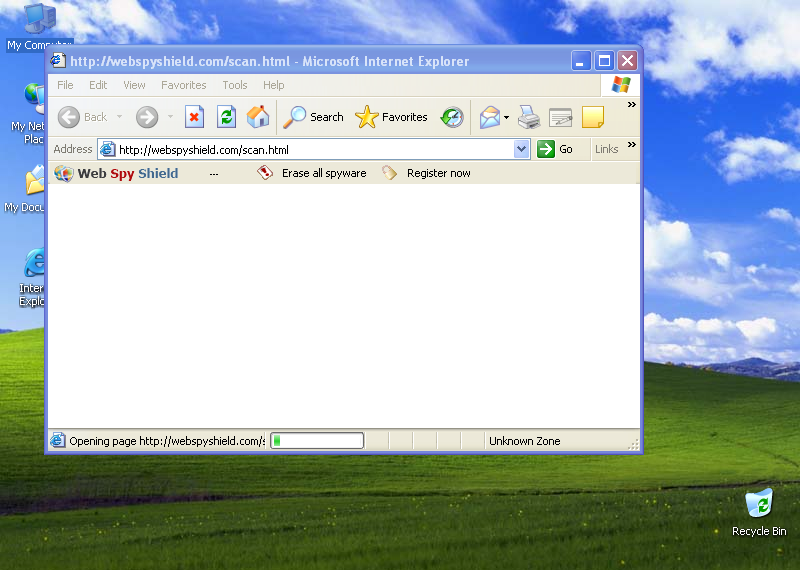Click the Windows flag logo throbber
This screenshot has width=800, height=570.
point(621,85)
